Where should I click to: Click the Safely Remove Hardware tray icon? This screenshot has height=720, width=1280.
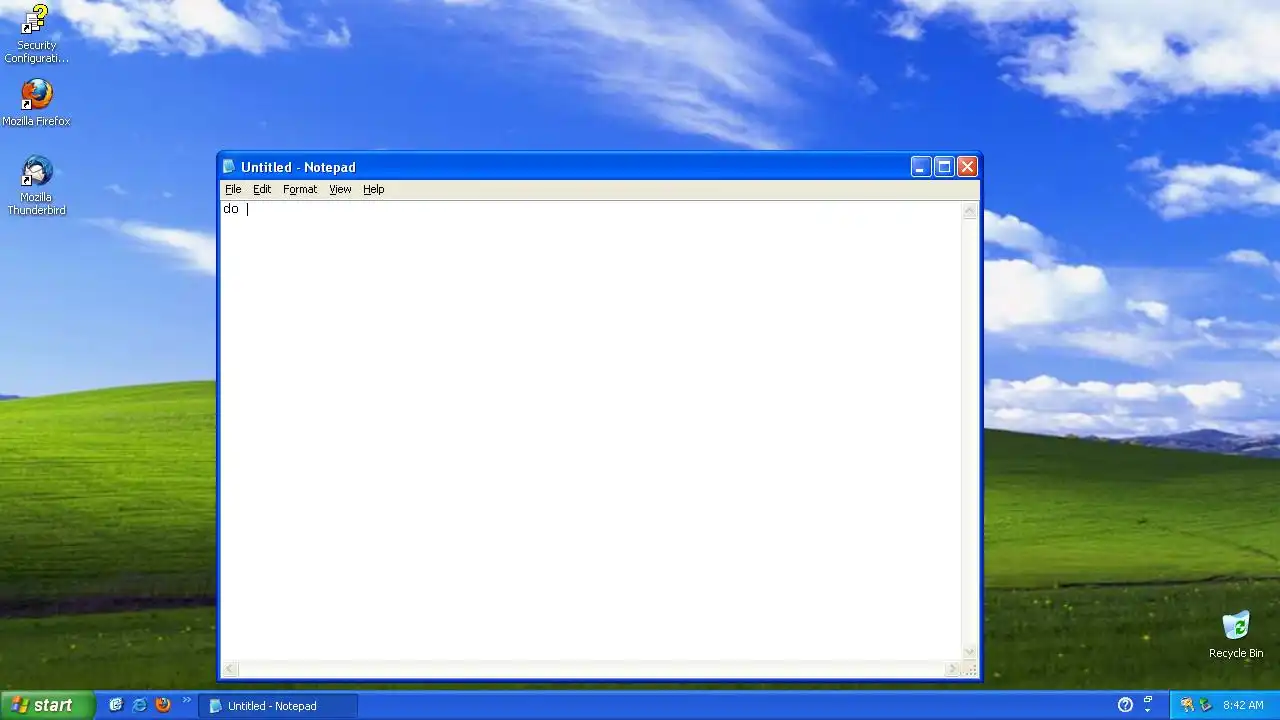click(1205, 705)
